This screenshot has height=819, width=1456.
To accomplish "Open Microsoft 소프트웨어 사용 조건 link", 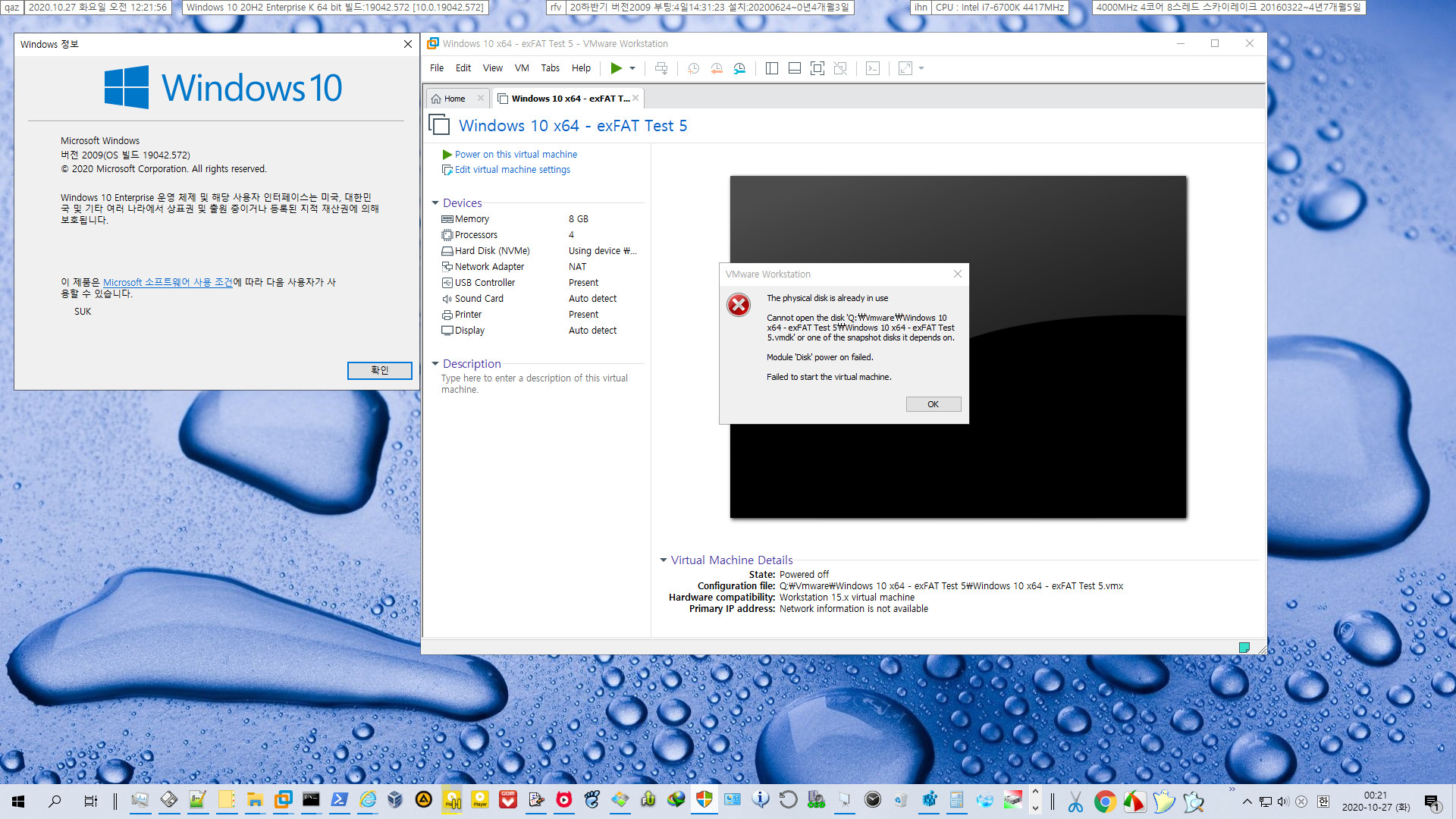I will pos(168,282).
